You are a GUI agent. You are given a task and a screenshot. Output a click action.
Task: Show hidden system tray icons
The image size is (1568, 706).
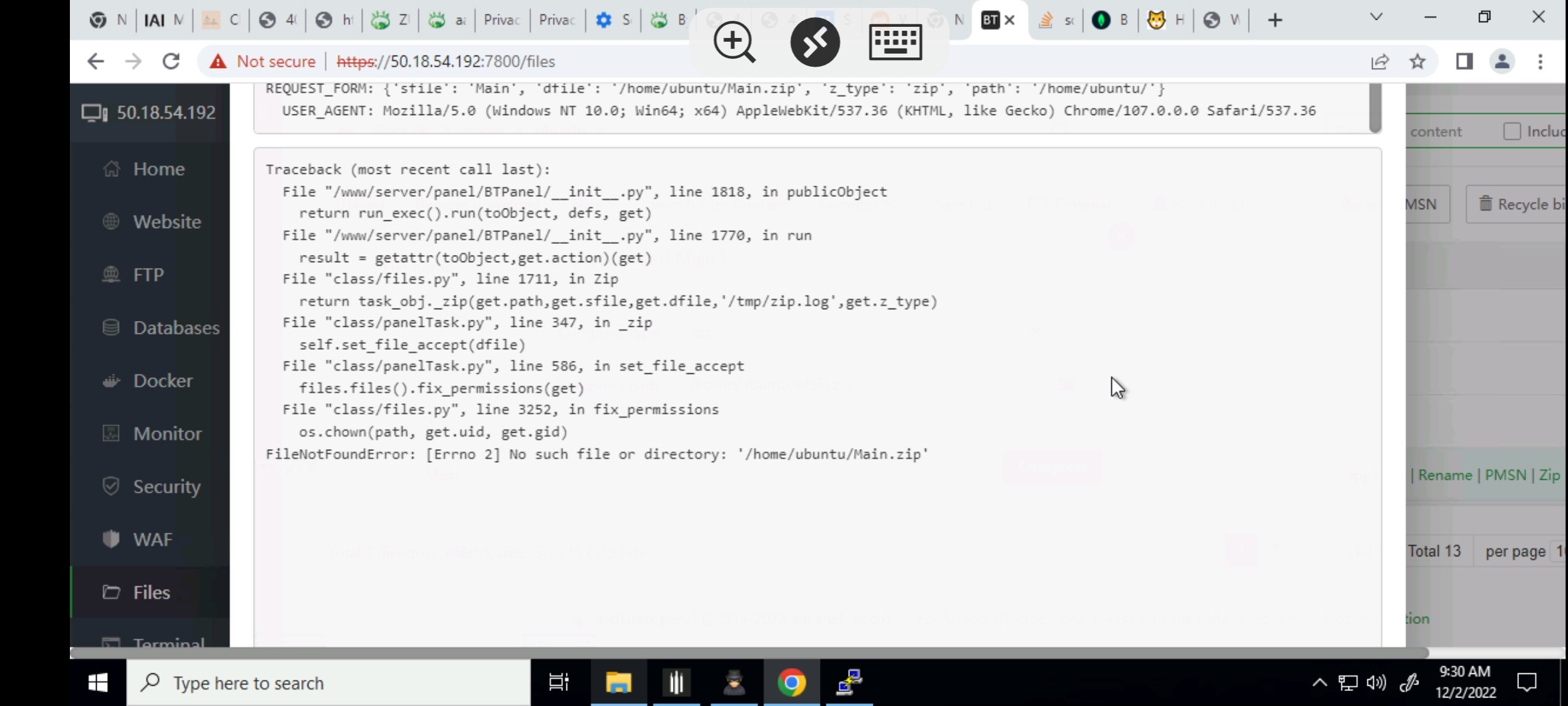(1319, 683)
